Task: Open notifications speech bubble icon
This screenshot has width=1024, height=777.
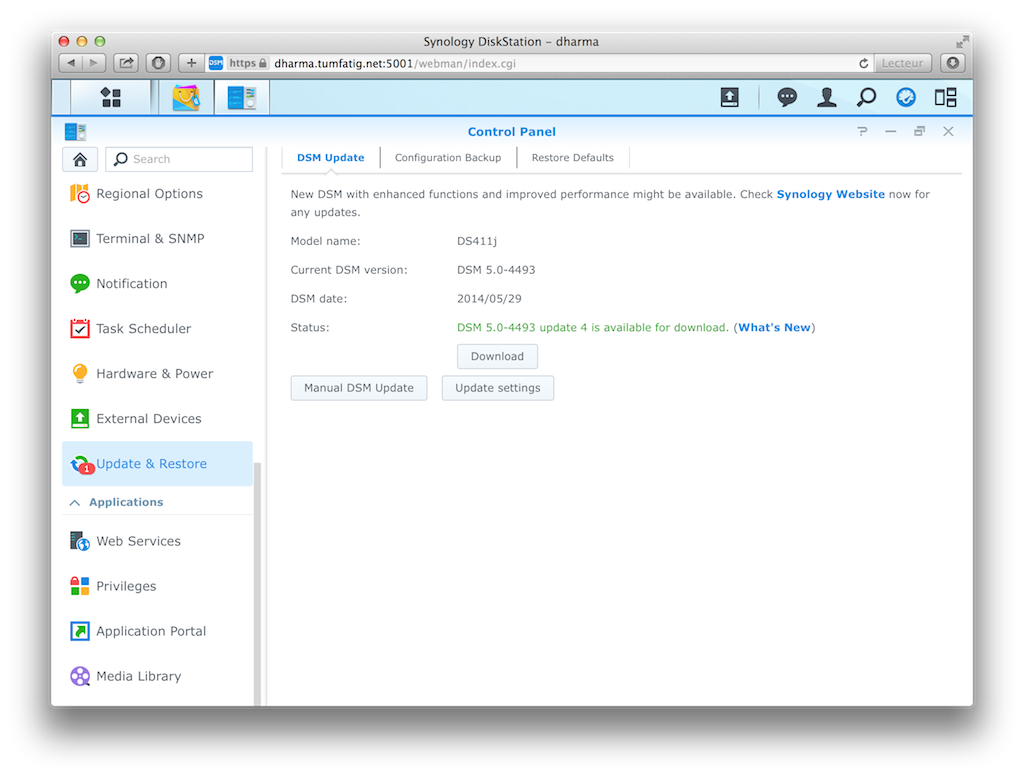Action: (x=787, y=97)
